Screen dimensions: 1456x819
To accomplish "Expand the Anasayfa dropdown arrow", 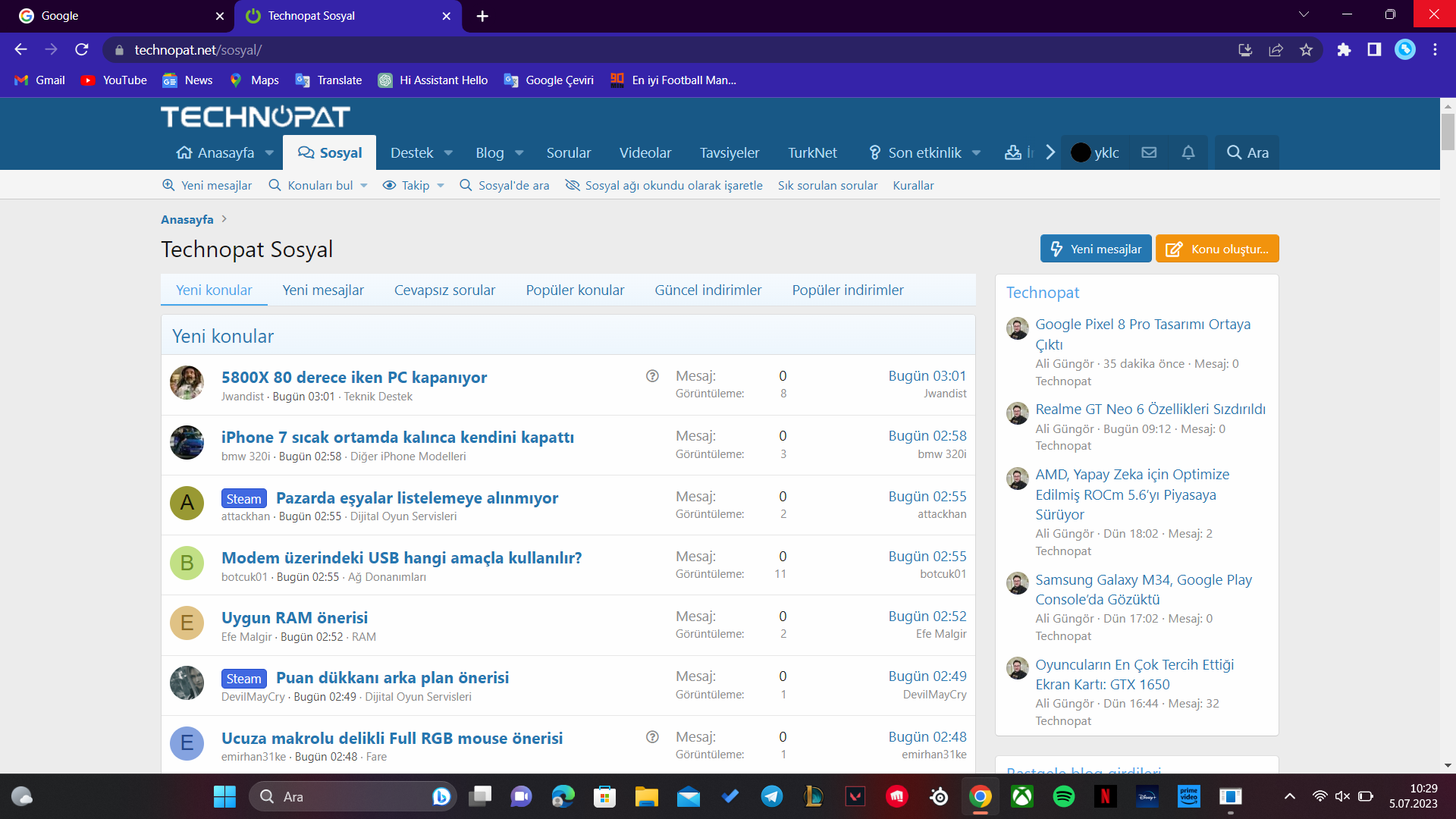I will 269,153.
